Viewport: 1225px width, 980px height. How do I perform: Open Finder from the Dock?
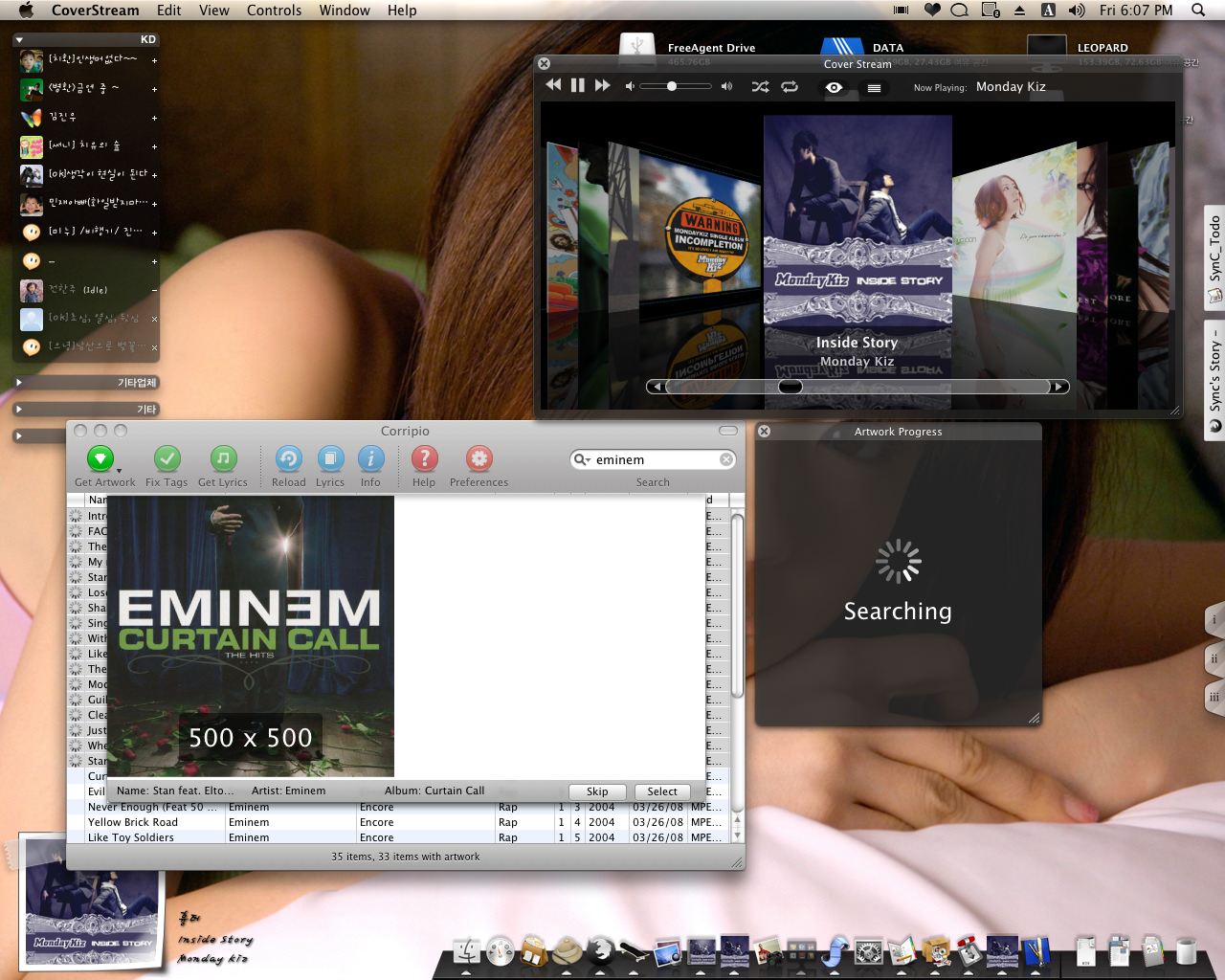click(466, 951)
